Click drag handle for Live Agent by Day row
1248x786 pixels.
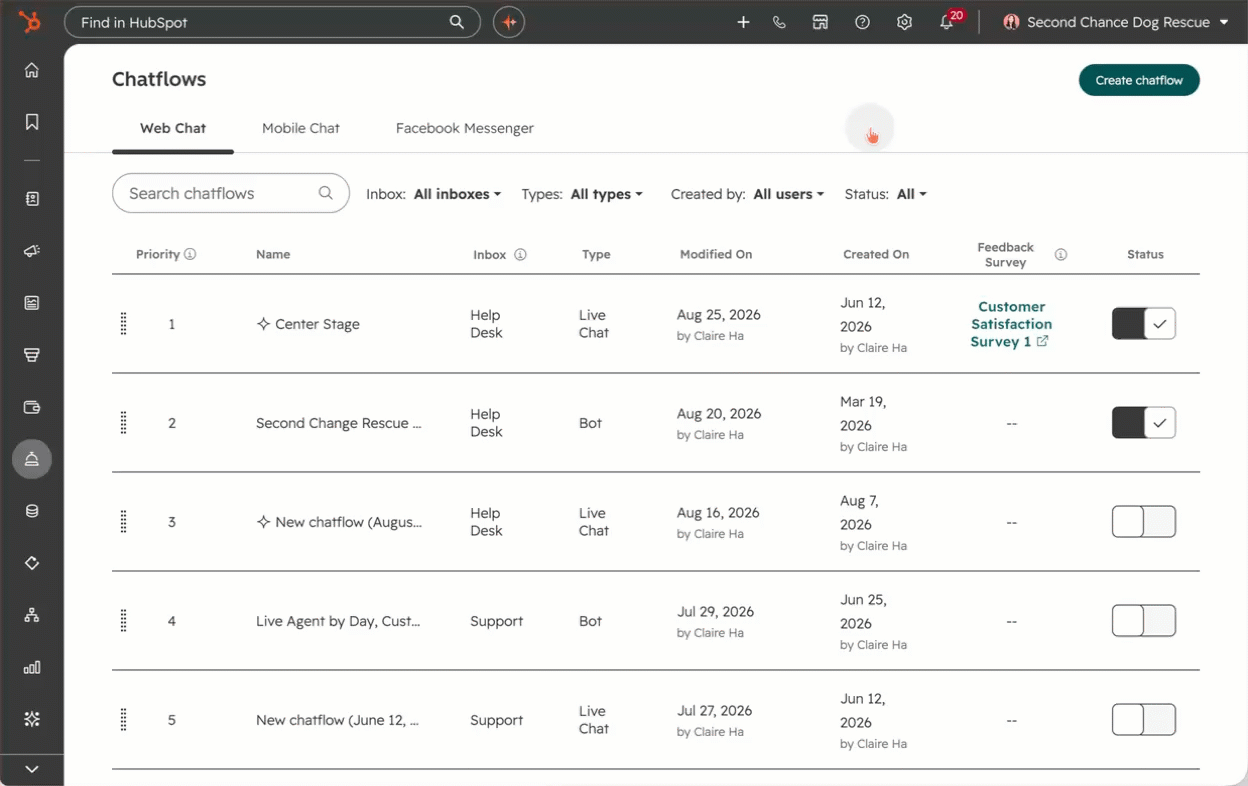tap(124, 621)
